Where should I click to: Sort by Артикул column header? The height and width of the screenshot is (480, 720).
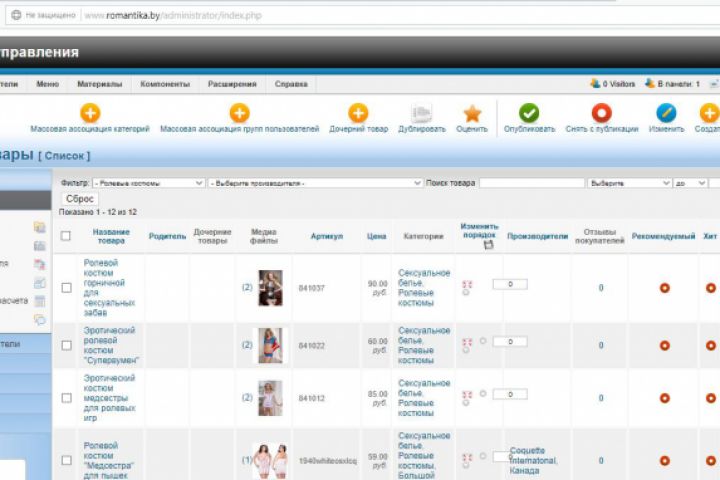[326, 236]
